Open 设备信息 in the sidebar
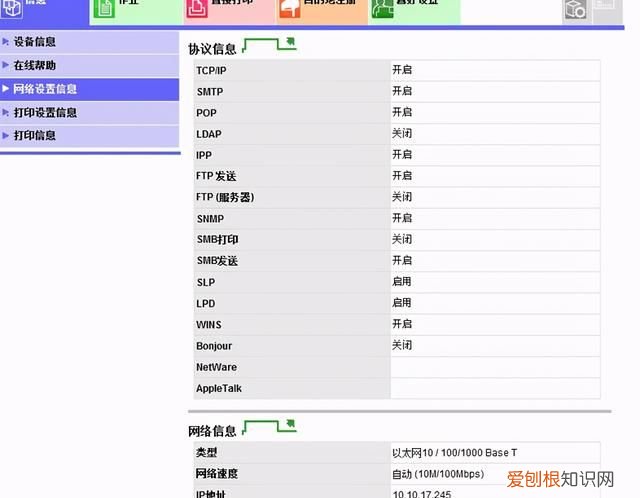The width and height of the screenshot is (640, 498). coord(89,42)
